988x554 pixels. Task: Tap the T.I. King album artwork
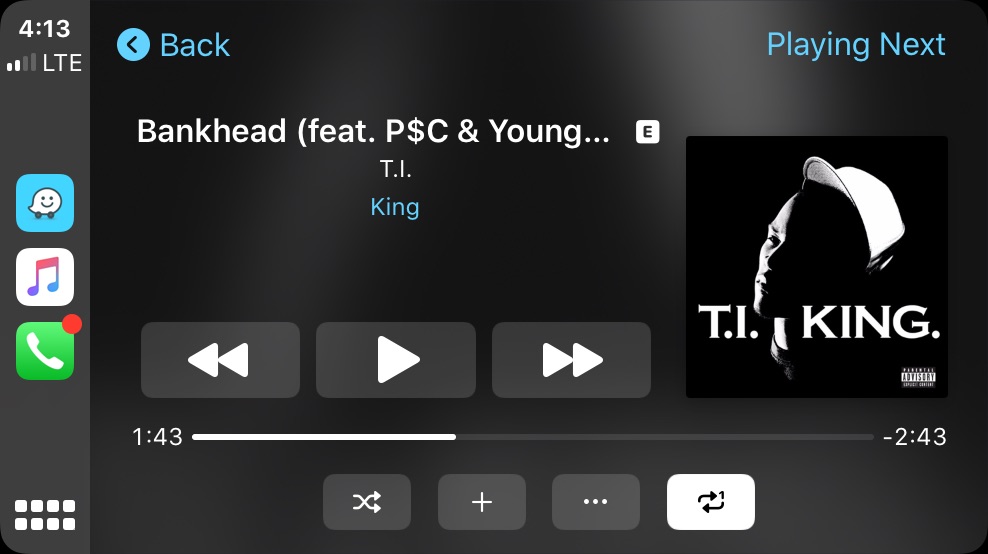tap(817, 267)
